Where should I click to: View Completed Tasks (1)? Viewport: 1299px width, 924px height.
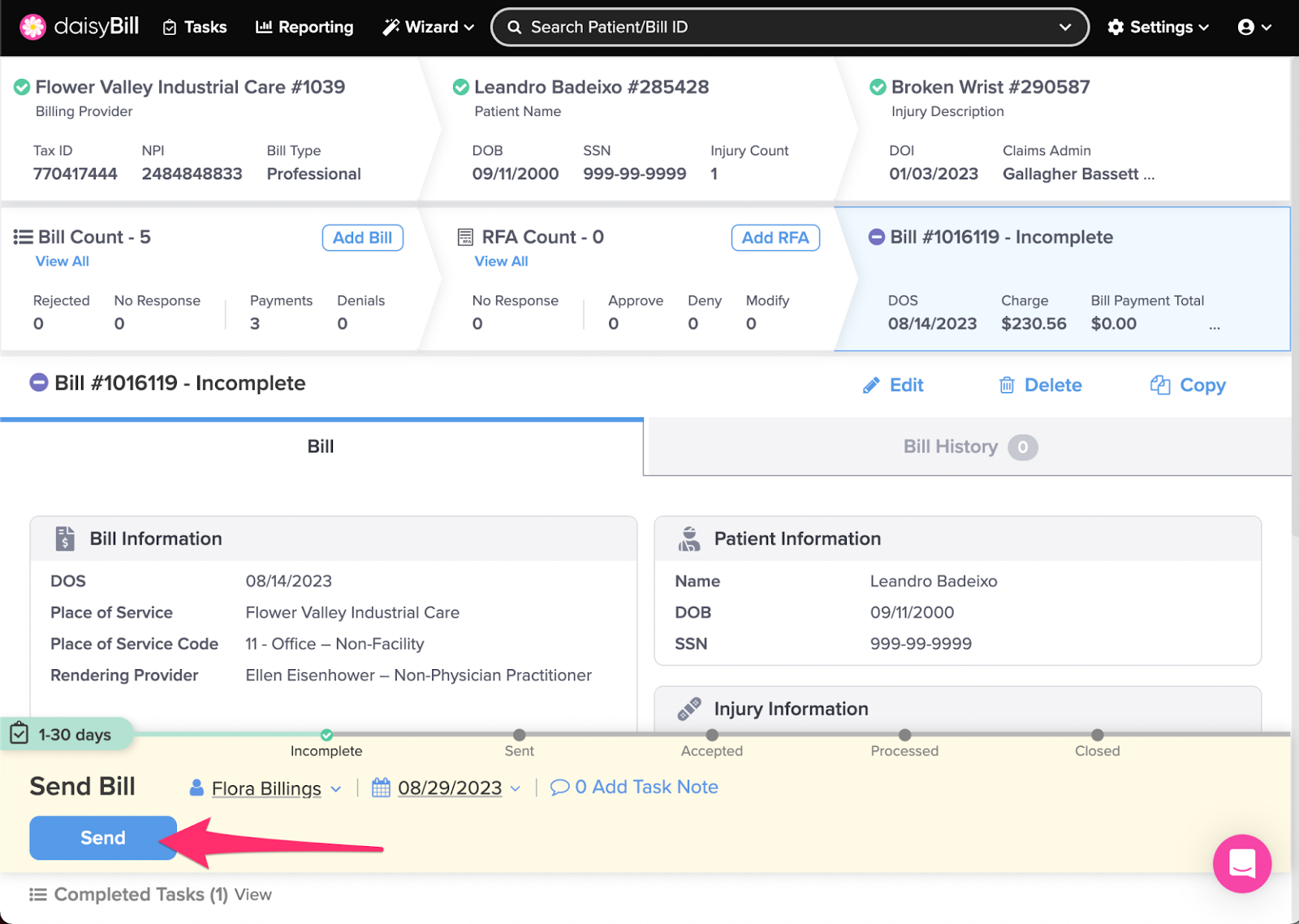click(x=252, y=895)
